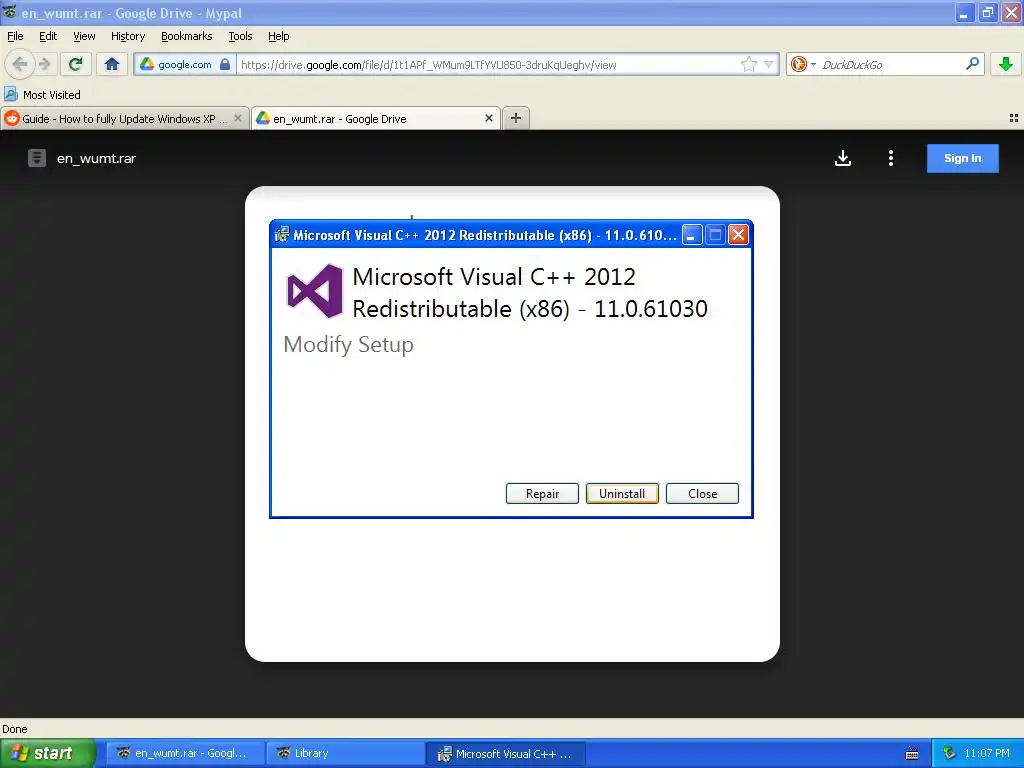Click the installer icon in dialog title bar
This screenshot has height=768, width=1024.
[281, 234]
